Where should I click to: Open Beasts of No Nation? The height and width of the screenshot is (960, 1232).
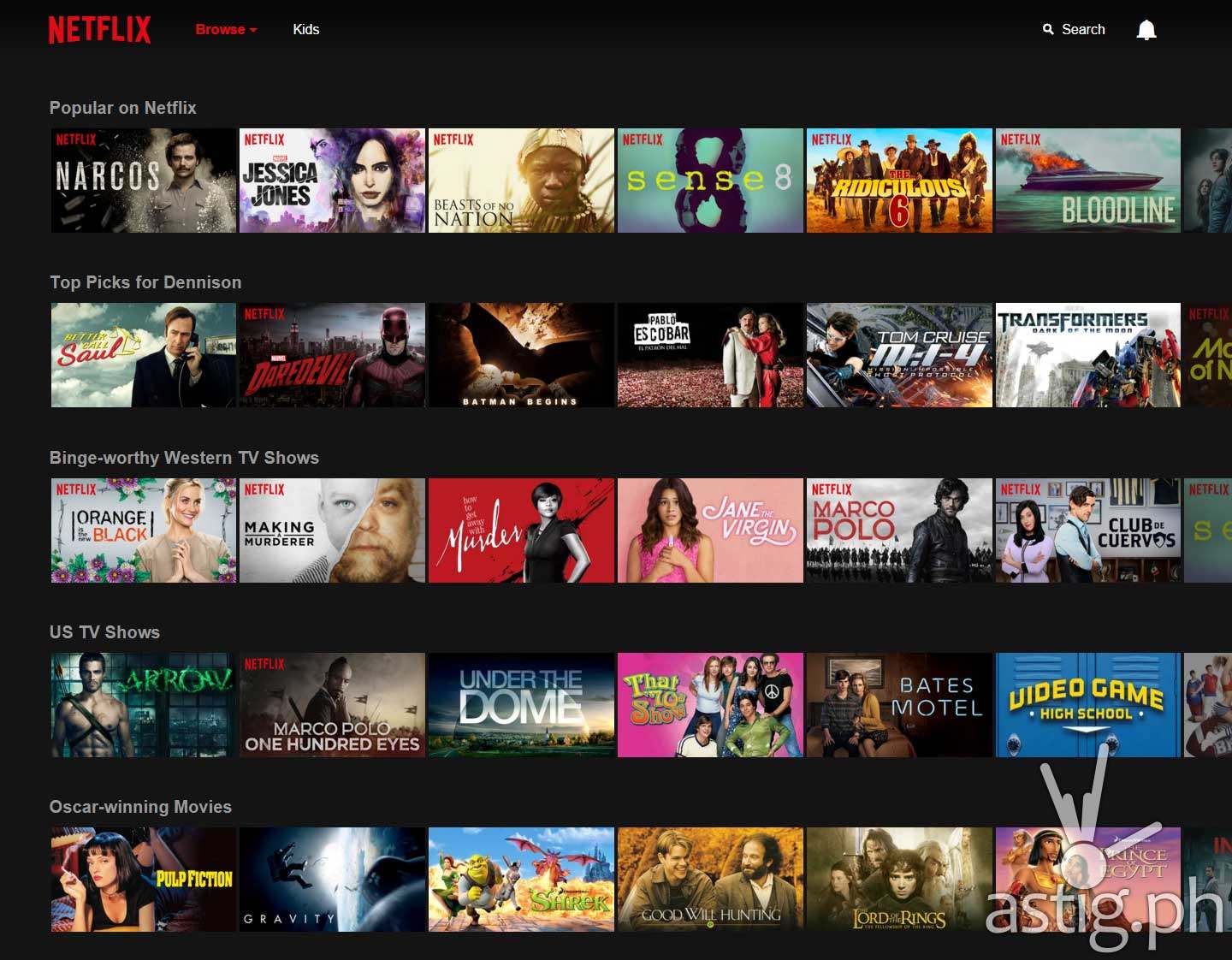coord(521,181)
